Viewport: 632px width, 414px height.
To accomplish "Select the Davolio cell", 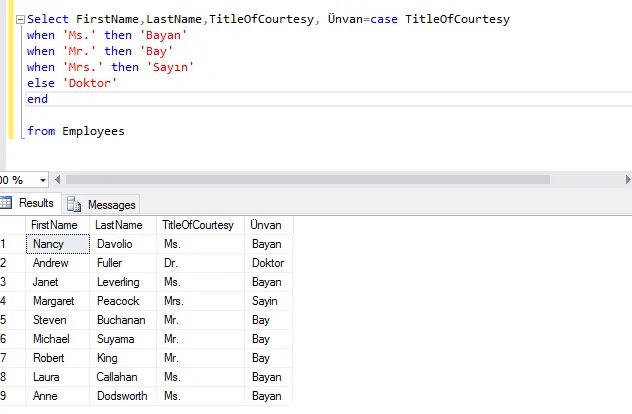I will pyautogui.click(x=123, y=244).
